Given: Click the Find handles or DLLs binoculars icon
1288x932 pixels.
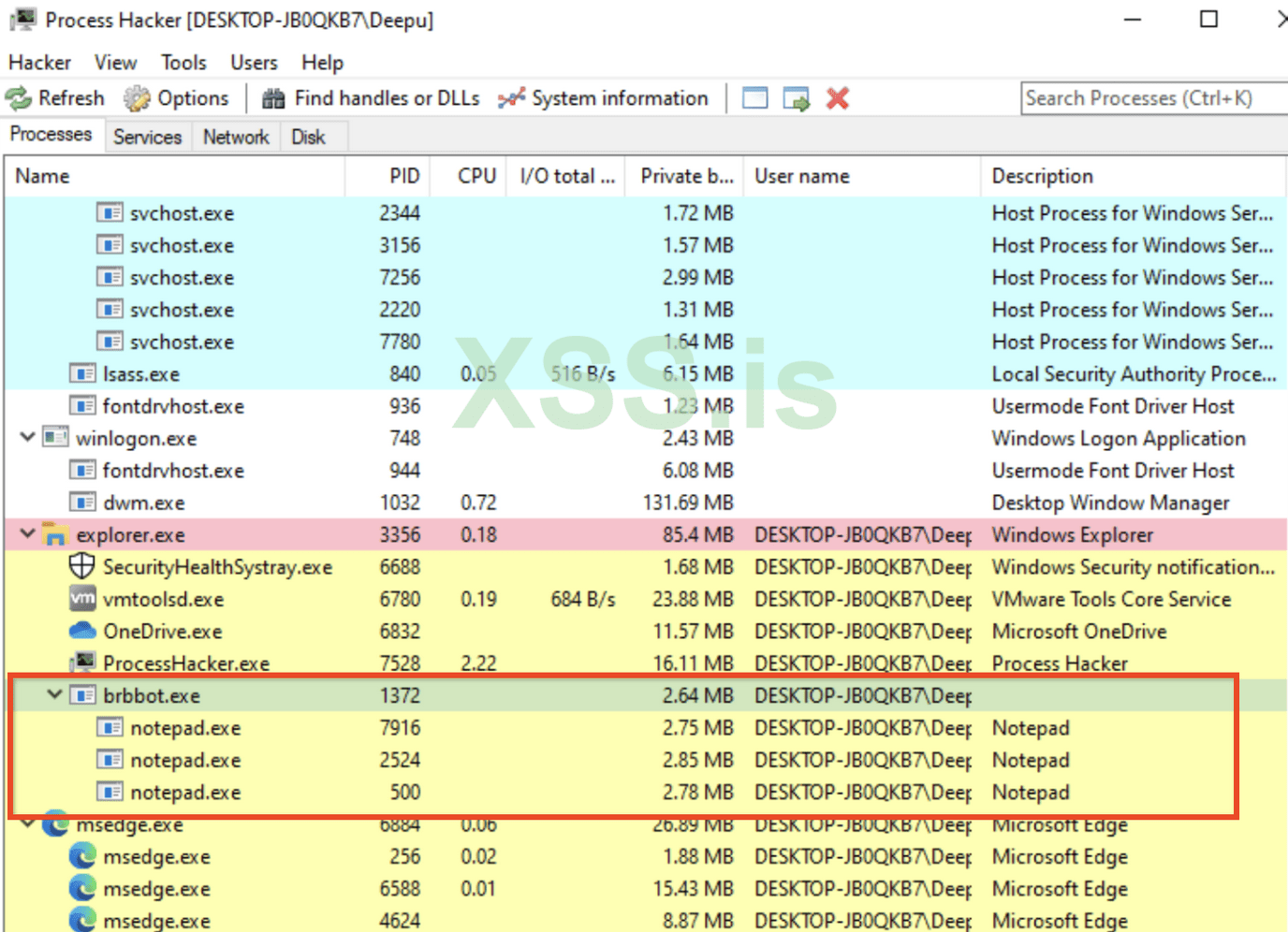Looking at the screenshot, I should tap(273, 98).
